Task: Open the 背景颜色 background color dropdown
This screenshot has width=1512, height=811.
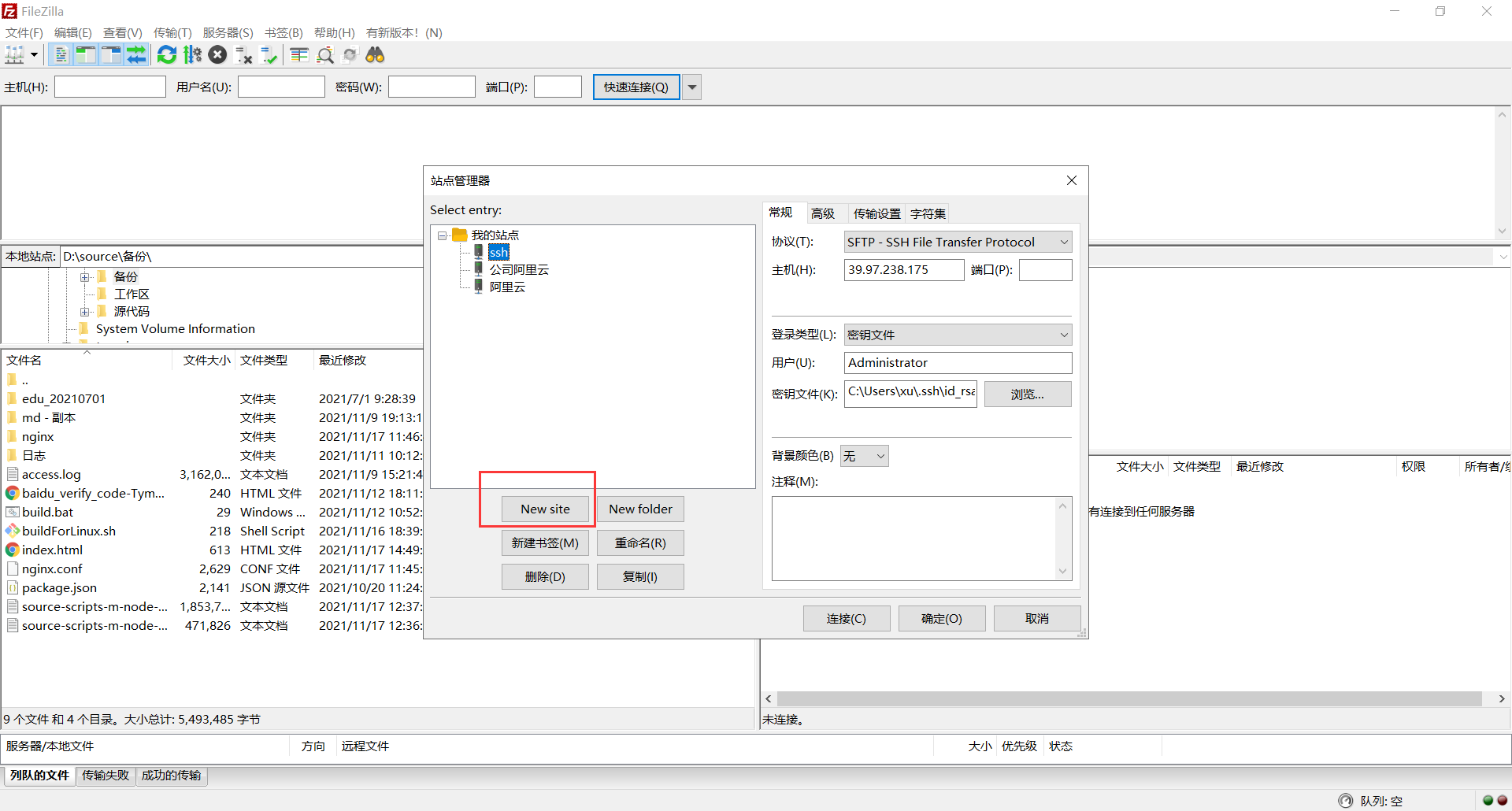Action: (865, 456)
